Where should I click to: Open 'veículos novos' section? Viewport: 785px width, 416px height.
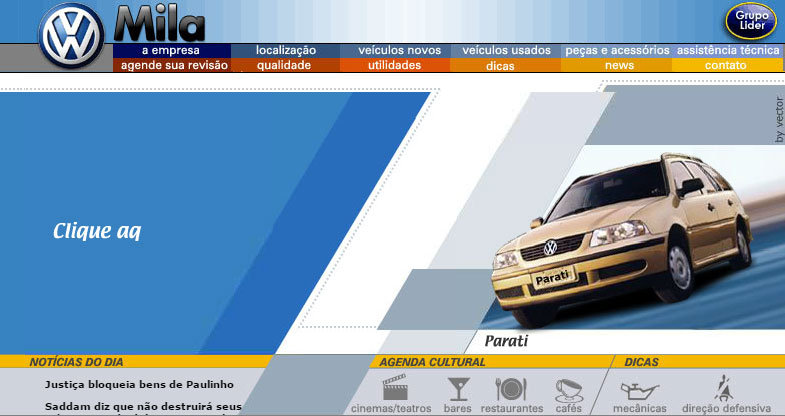click(400, 51)
